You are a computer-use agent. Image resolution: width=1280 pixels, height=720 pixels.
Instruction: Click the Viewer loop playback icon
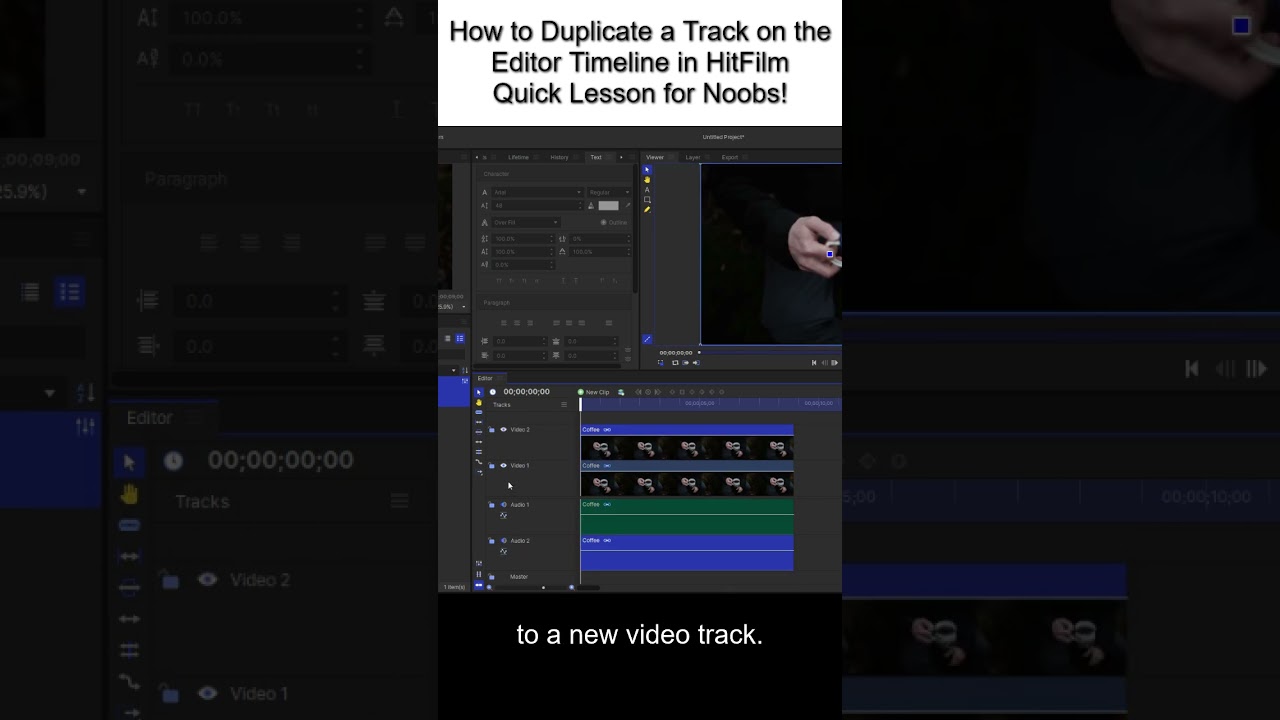pyautogui.click(x=675, y=363)
